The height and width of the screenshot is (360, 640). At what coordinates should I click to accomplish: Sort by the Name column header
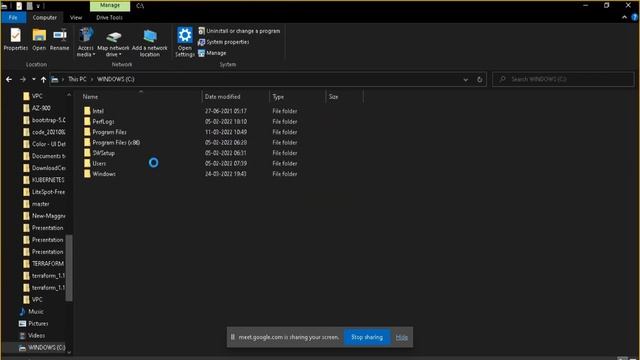[90, 97]
